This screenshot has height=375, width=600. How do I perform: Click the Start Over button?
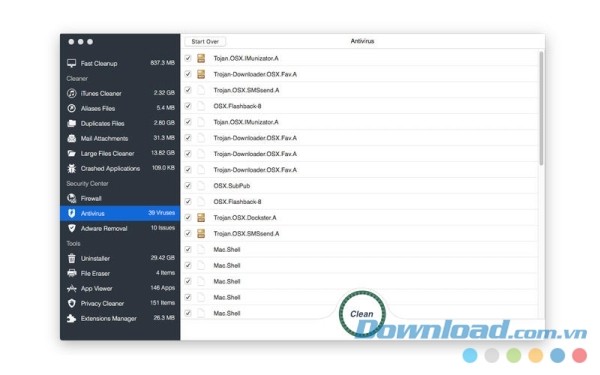[205, 41]
